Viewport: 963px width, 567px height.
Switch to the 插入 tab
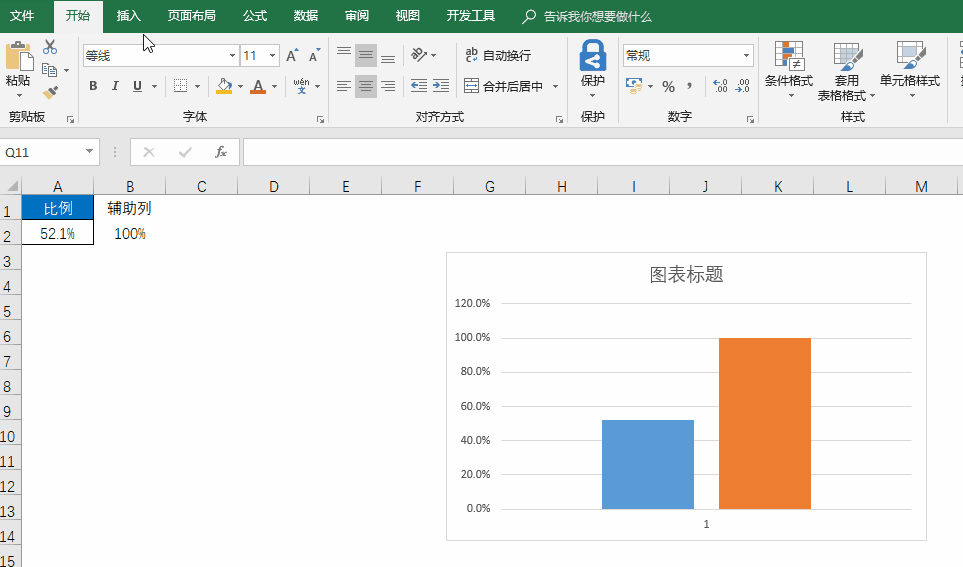coord(129,16)
